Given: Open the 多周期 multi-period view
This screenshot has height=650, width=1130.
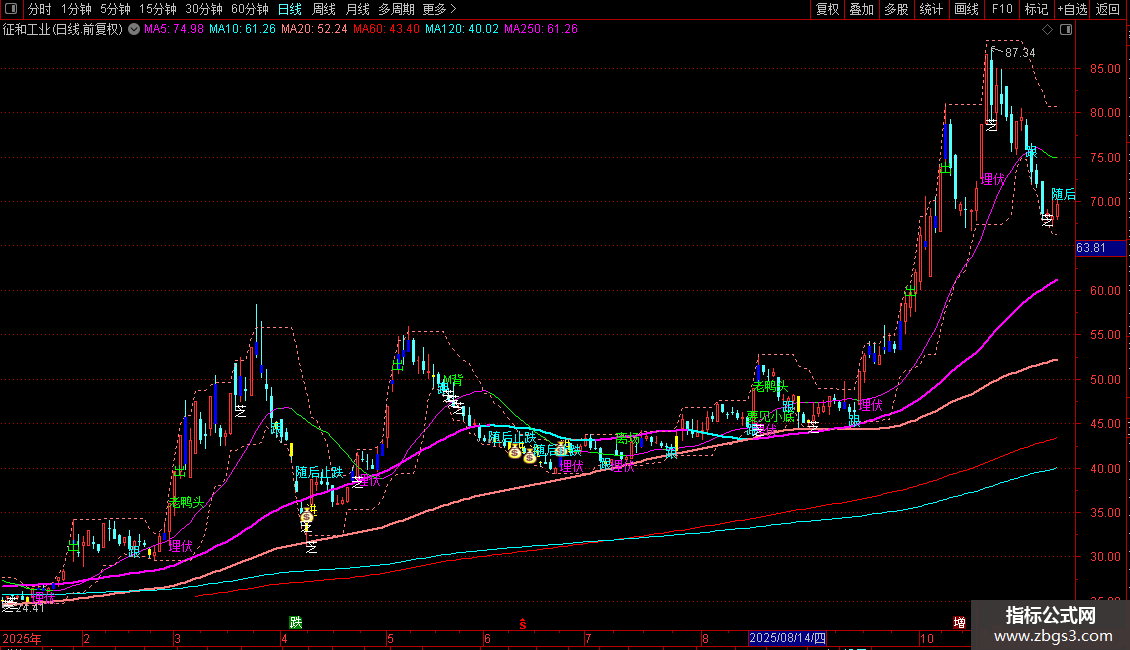Looking at the screenshot, I should (x=396, y=9).
